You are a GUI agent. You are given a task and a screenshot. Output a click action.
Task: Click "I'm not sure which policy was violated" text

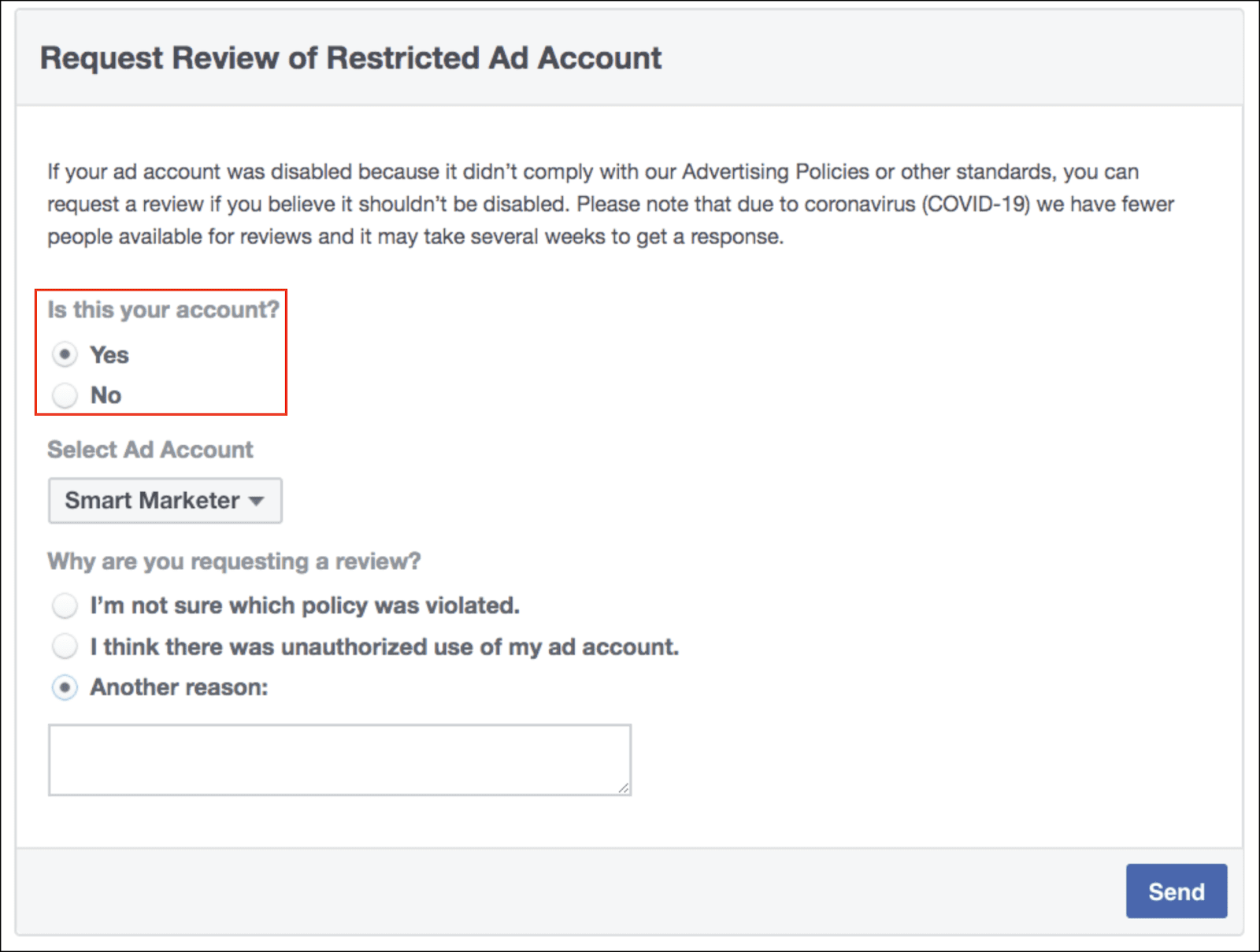coord(305,606)
